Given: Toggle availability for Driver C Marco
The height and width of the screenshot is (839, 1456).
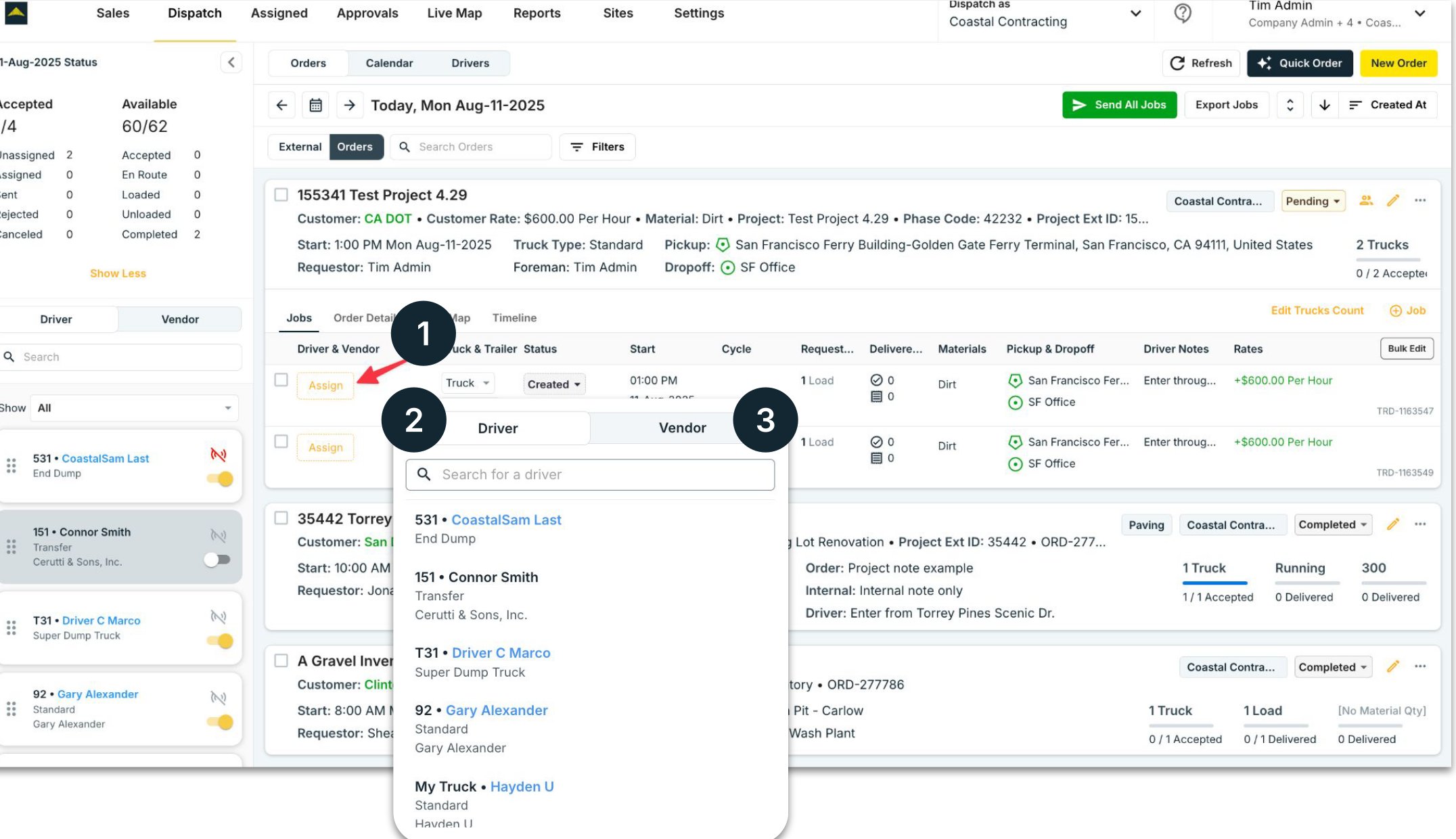Looking at the screenshot, I should 220,641.
